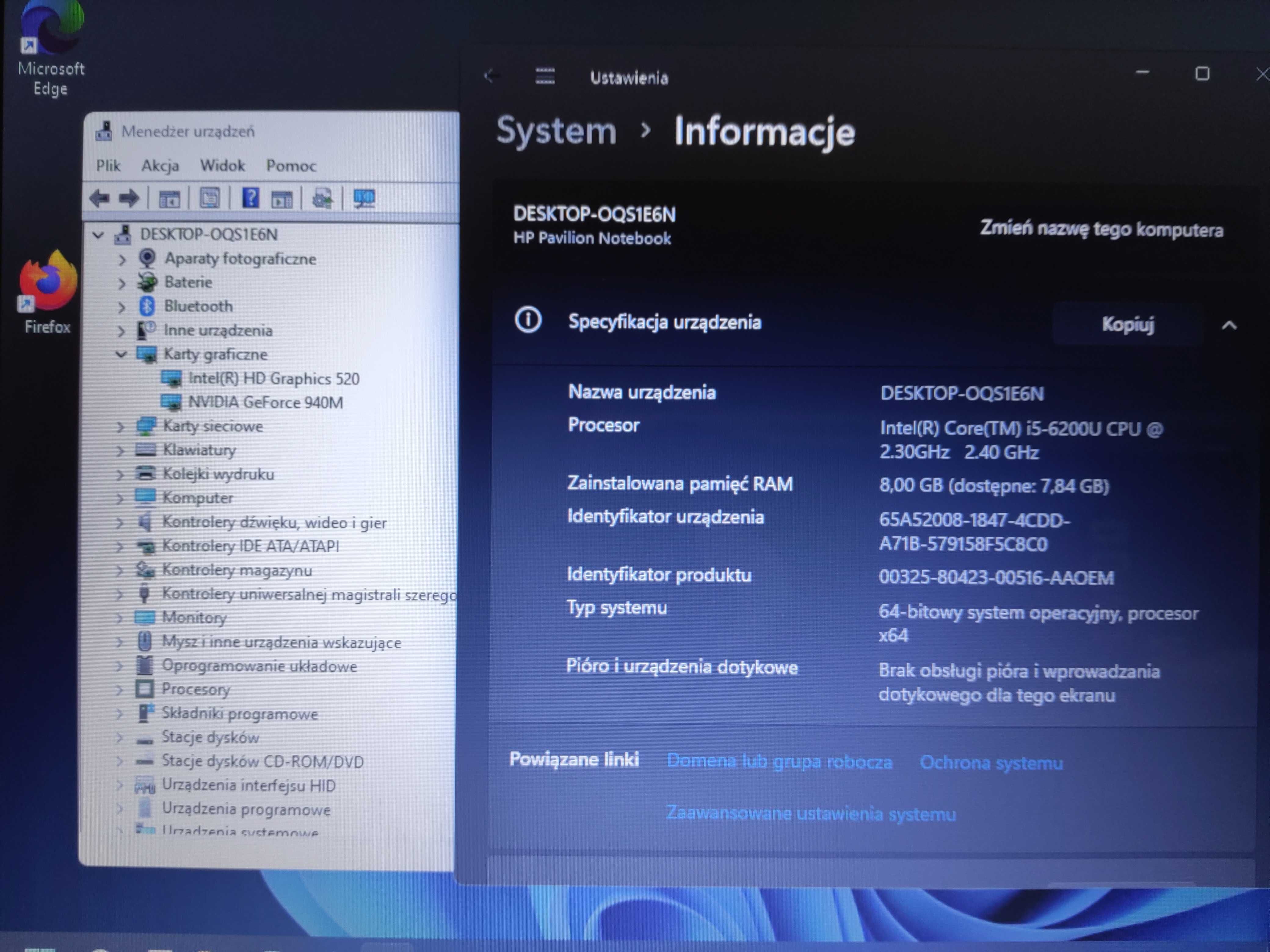Expand Inne urządzenia category
1270x952 pixels.
[121, 331]
